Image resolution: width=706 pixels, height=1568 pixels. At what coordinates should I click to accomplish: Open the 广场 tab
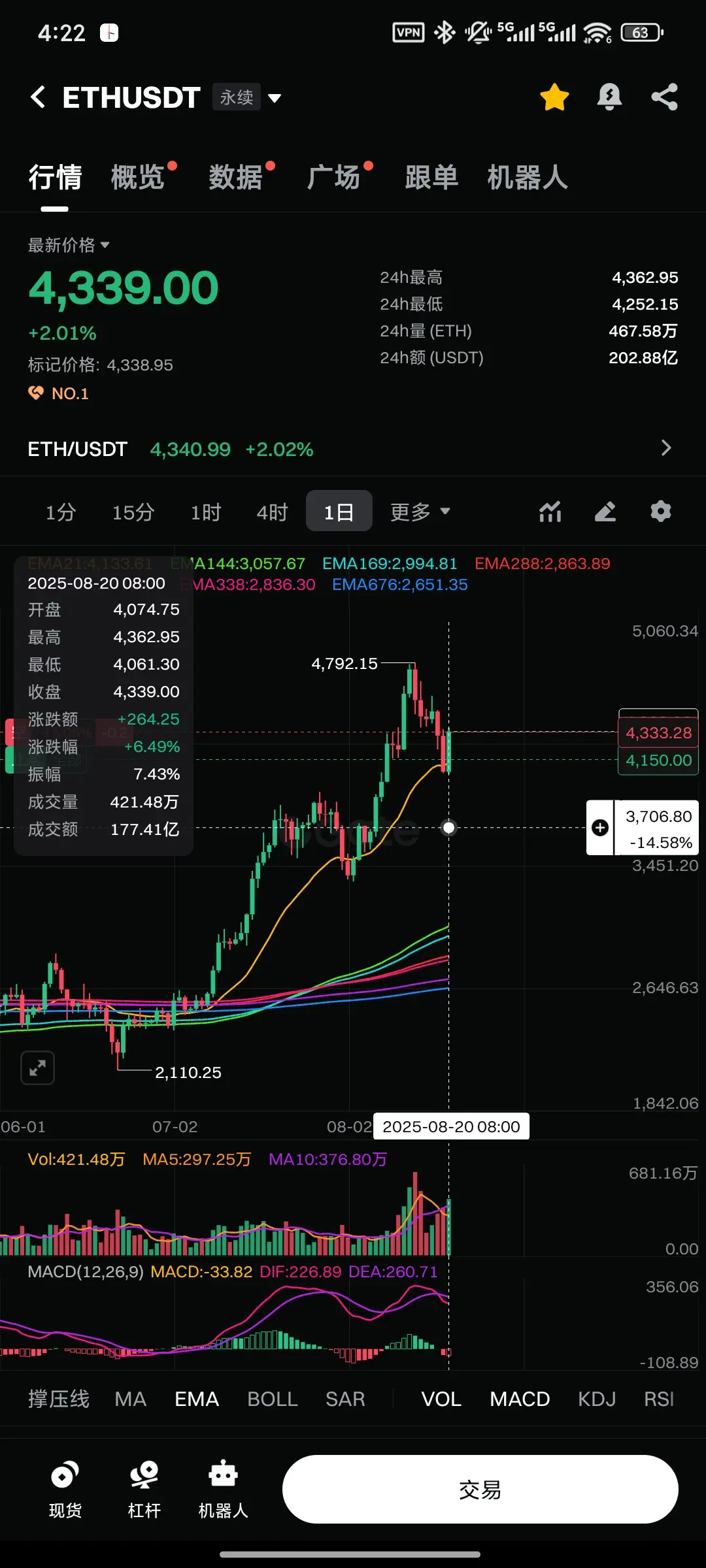pos(333,177)
